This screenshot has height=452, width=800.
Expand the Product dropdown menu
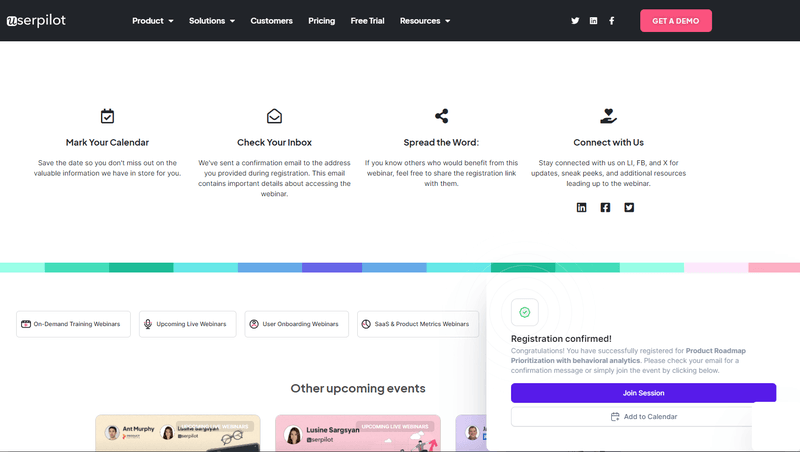pos(153,21)
